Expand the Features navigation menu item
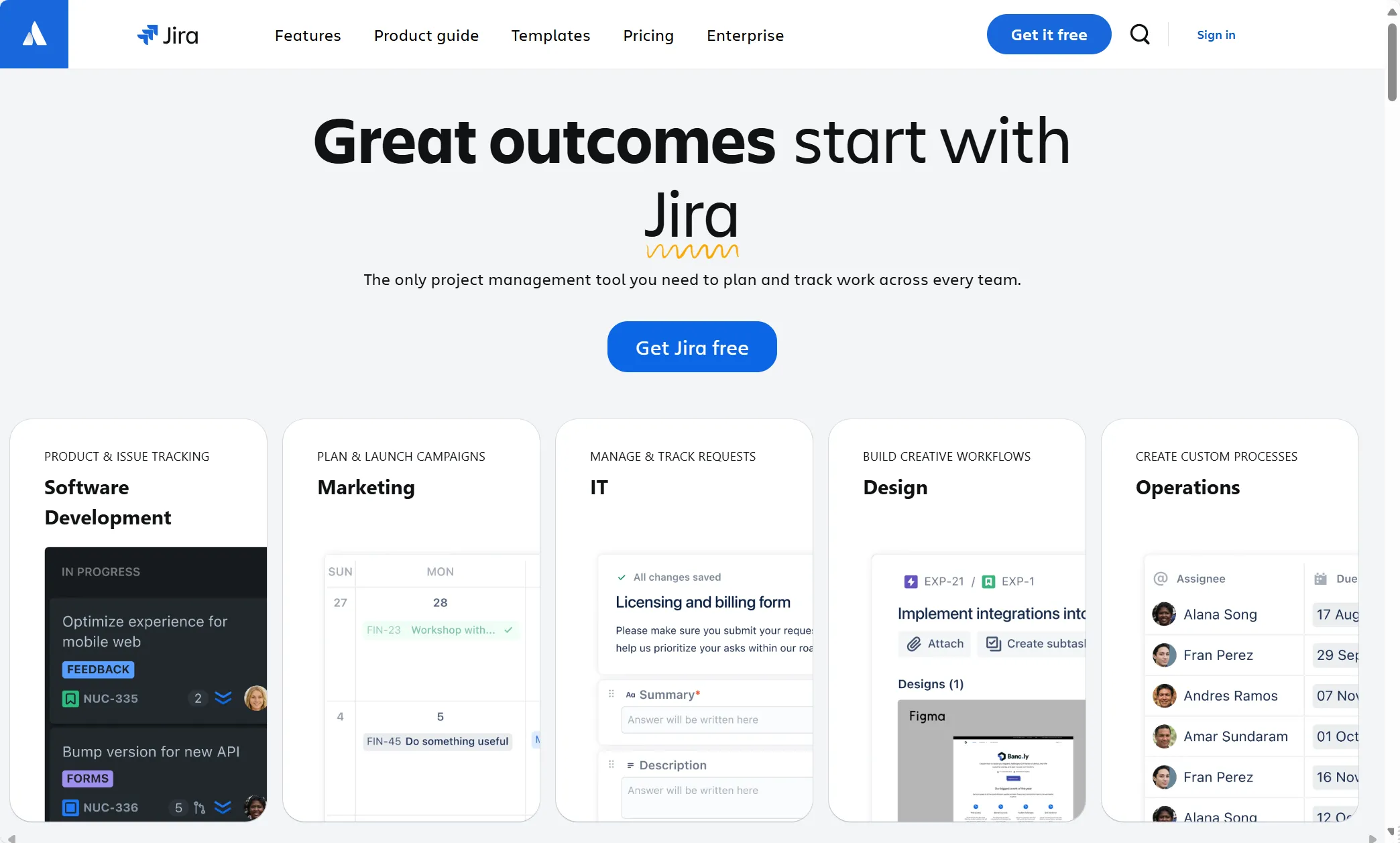The height and width of the screenshot is (843, 1400). point(307,34)
